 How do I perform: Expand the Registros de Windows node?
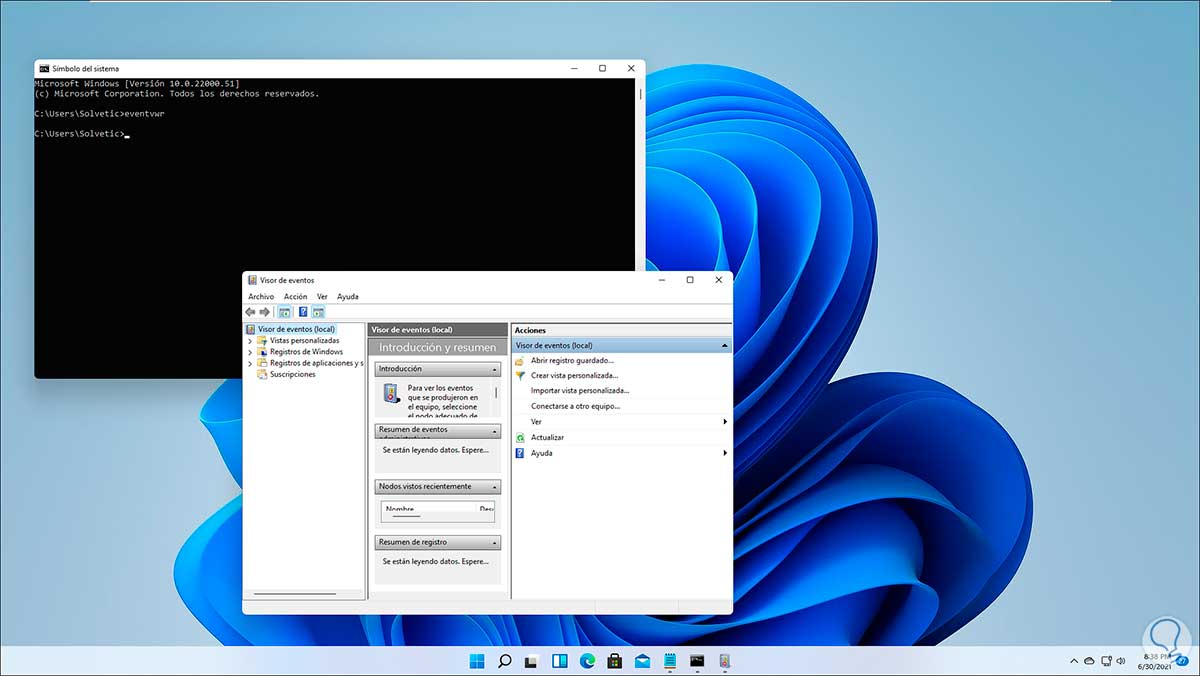[x=250, y=352]
